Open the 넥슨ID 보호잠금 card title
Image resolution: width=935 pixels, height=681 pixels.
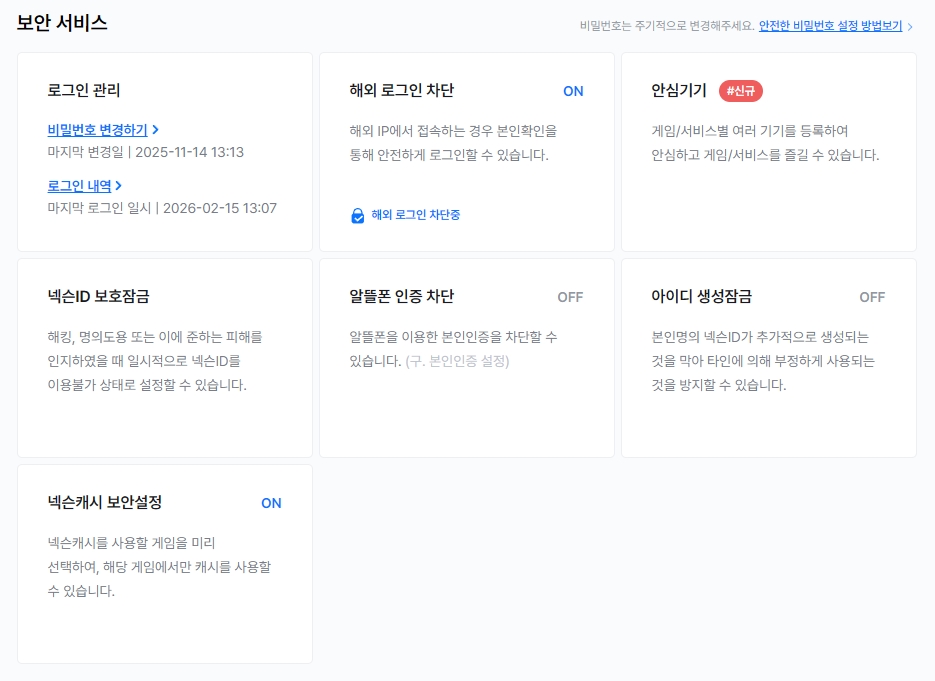[x=98, y=296]
